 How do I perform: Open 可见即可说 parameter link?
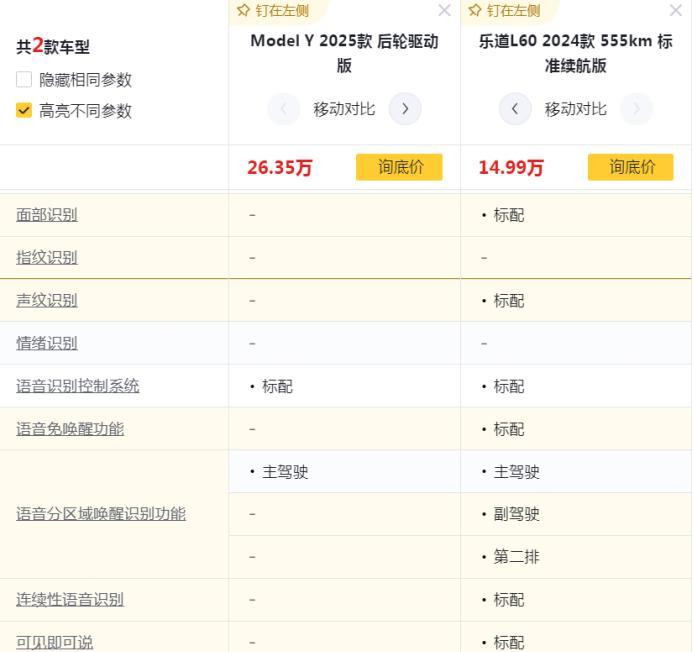pos(54,642)
